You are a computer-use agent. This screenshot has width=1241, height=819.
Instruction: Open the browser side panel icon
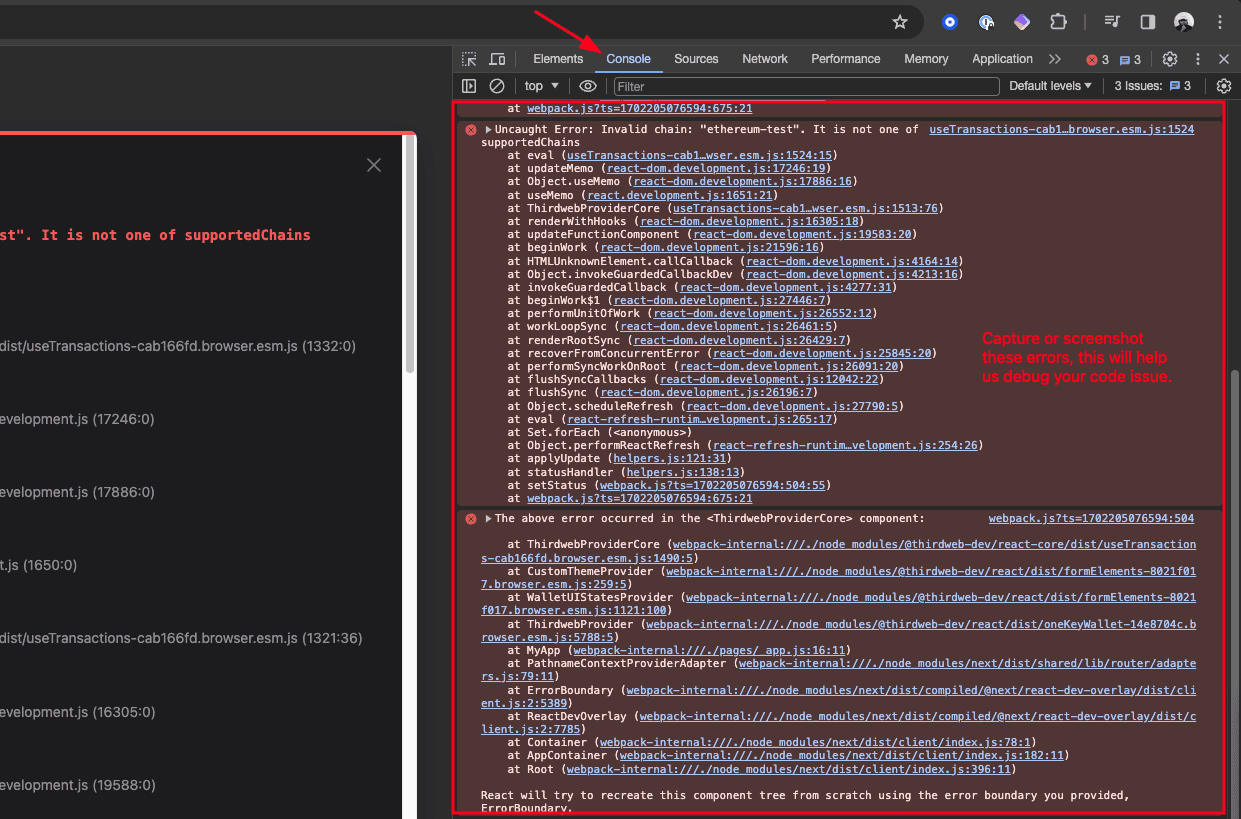(1148, 21)
